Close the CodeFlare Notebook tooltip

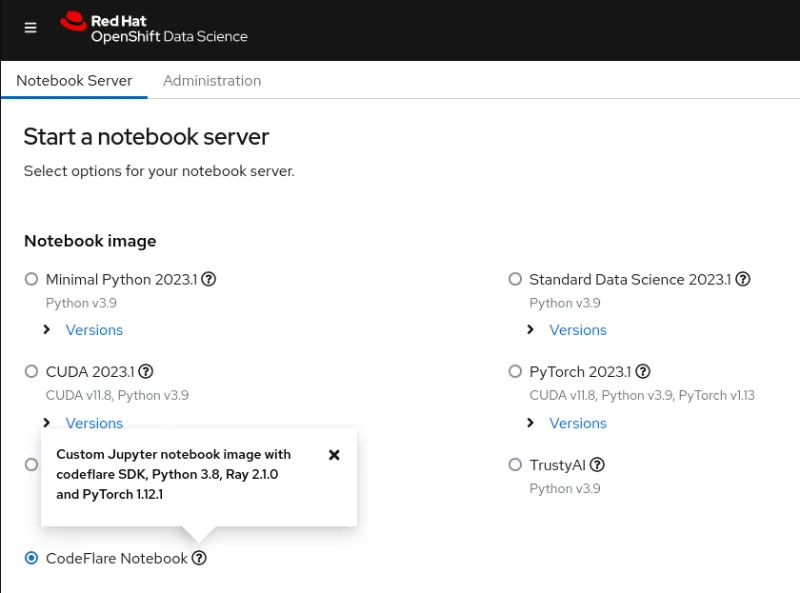335,455
